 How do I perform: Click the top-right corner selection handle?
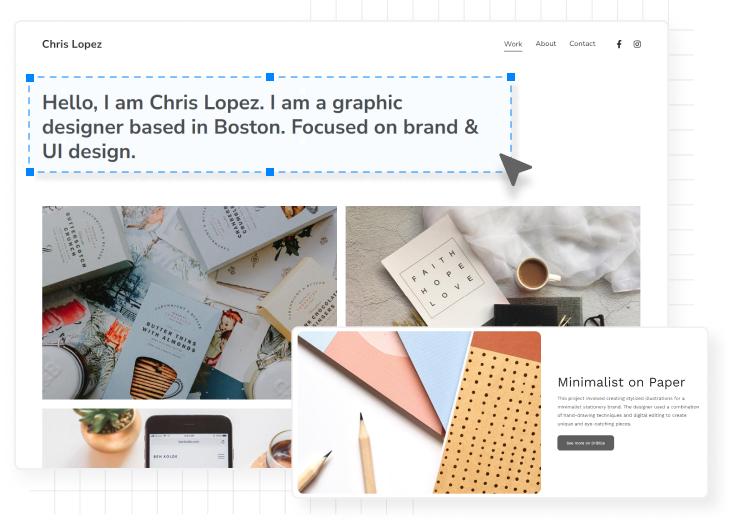click(511, 77)
